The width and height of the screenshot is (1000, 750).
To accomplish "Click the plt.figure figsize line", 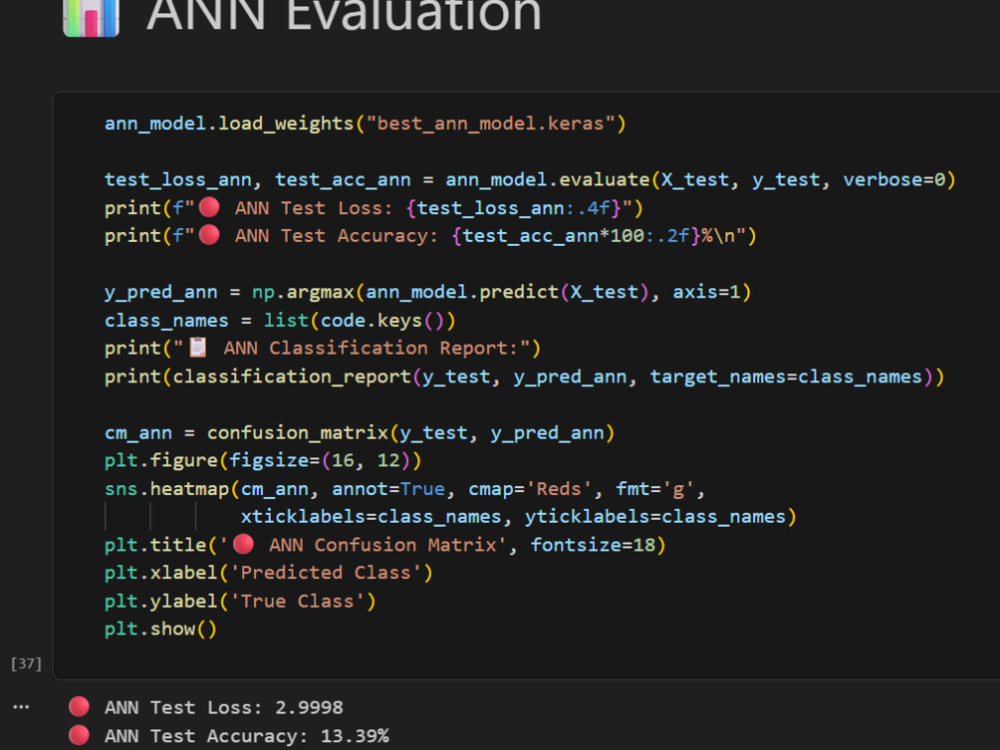I will (x=263, y=460).
